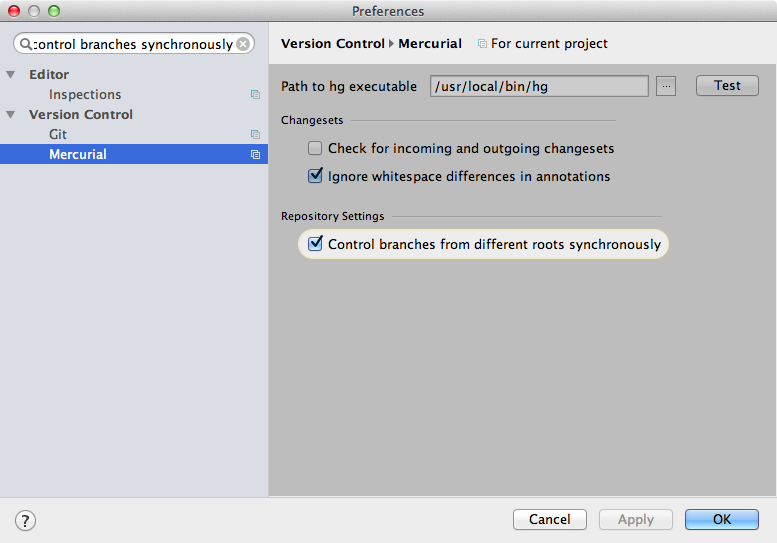Uncheck Control branches from different roots synchronously

[x=315, y=243]
